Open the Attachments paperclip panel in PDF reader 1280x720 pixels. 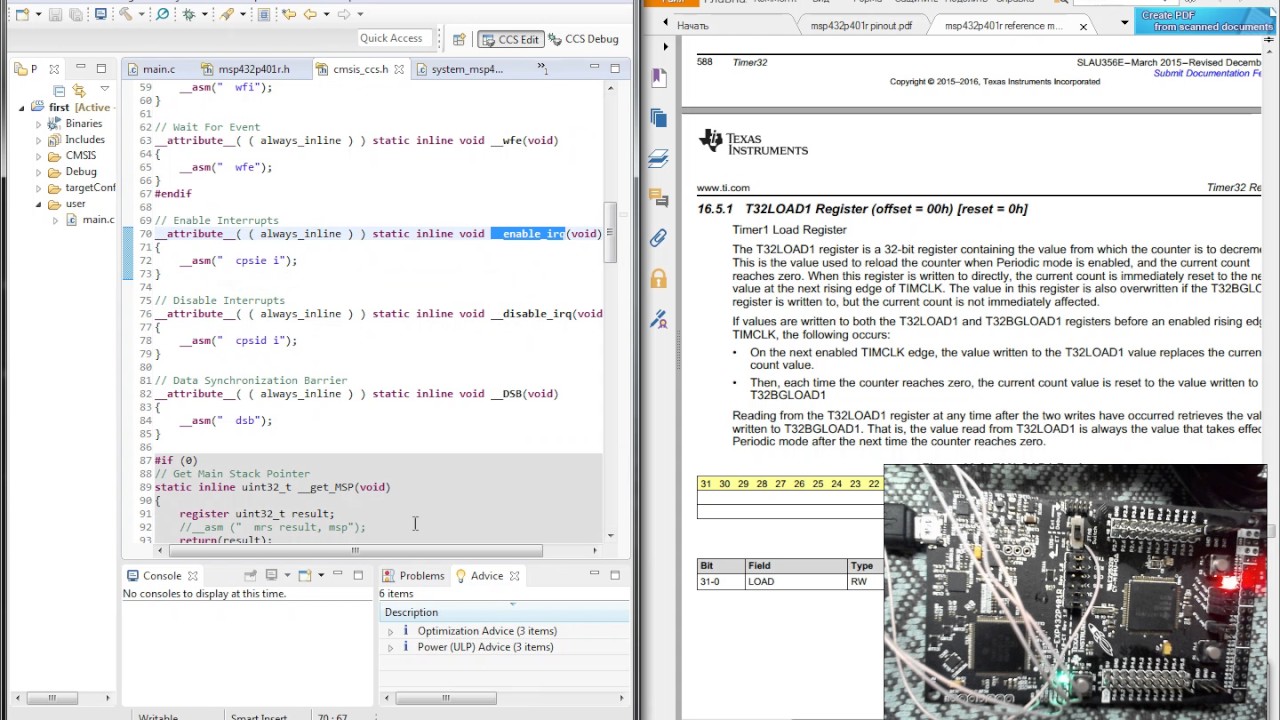(x=658, y=237)
